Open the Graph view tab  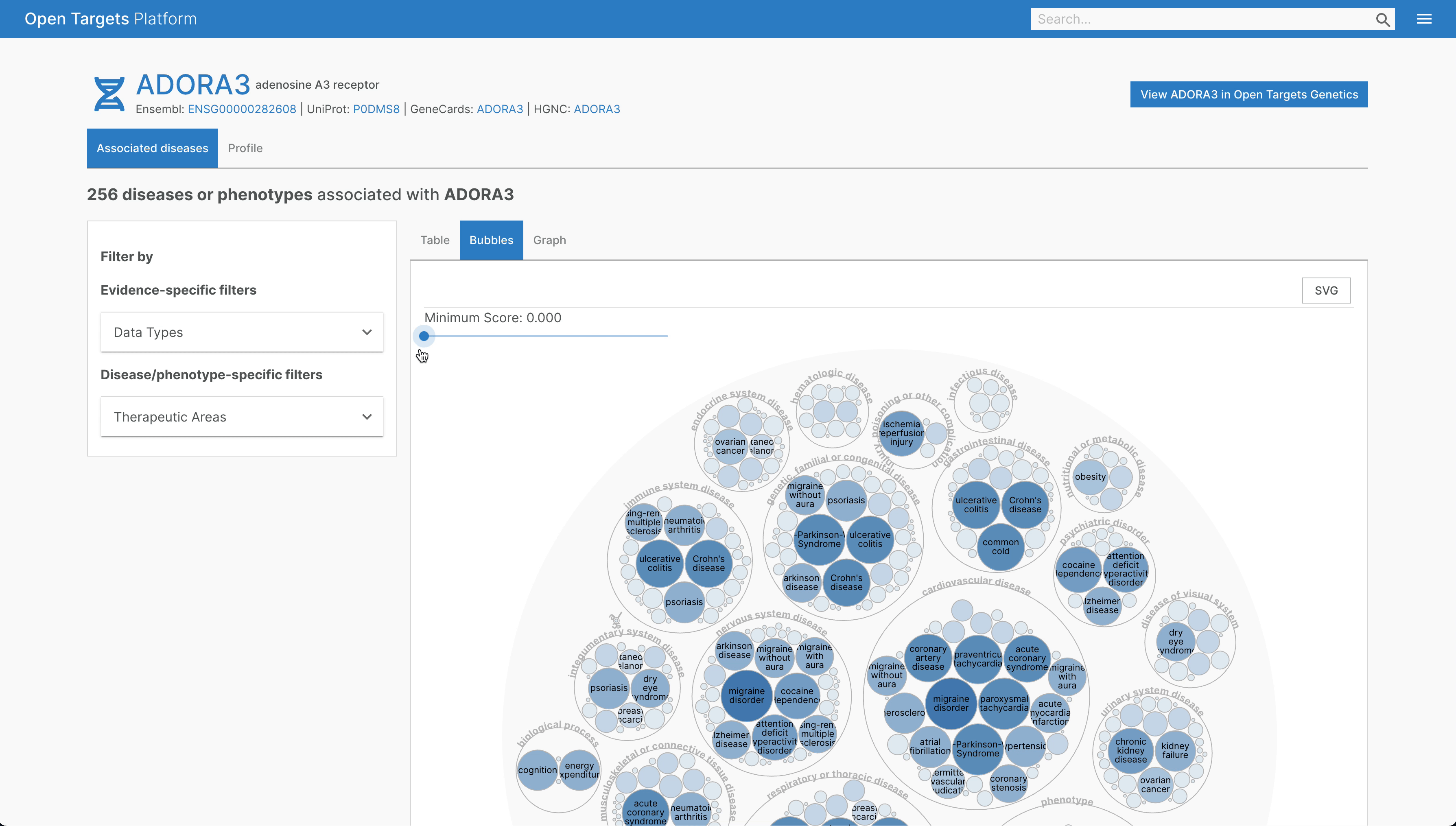point(549,240)
